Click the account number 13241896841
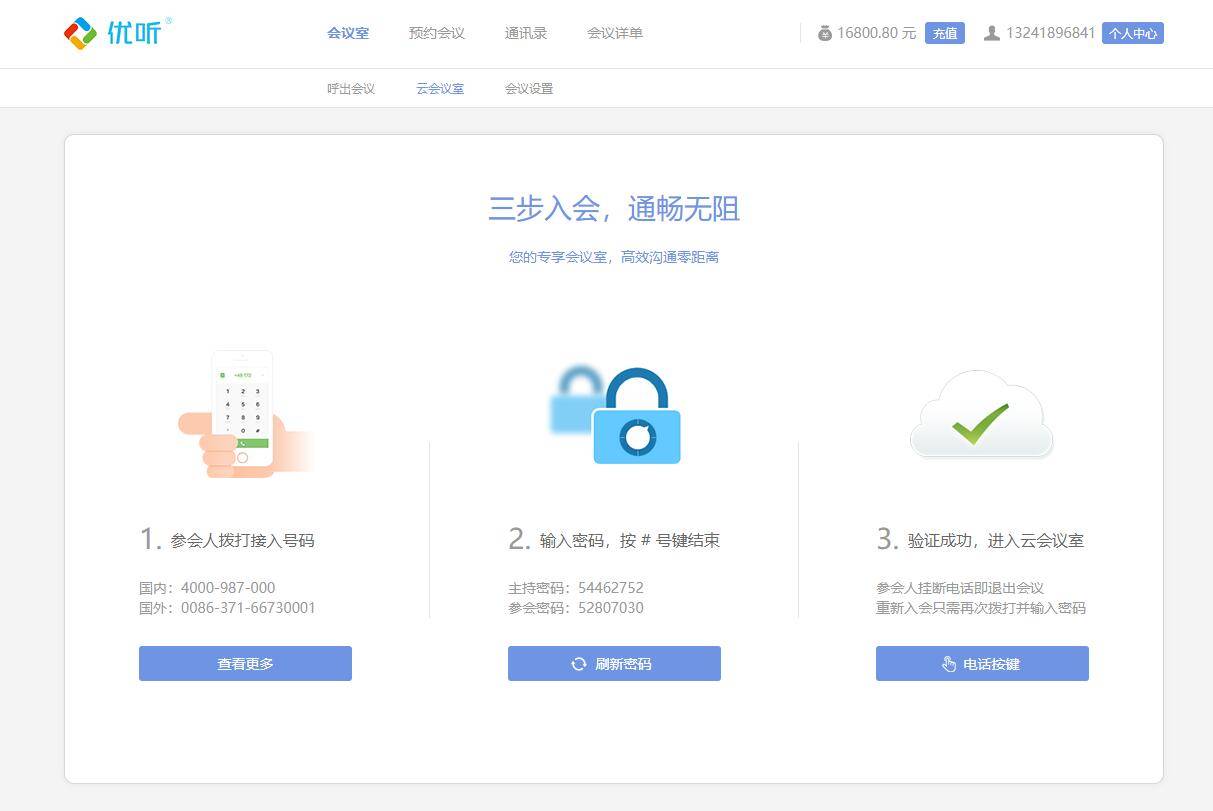 click(1050, 33)
